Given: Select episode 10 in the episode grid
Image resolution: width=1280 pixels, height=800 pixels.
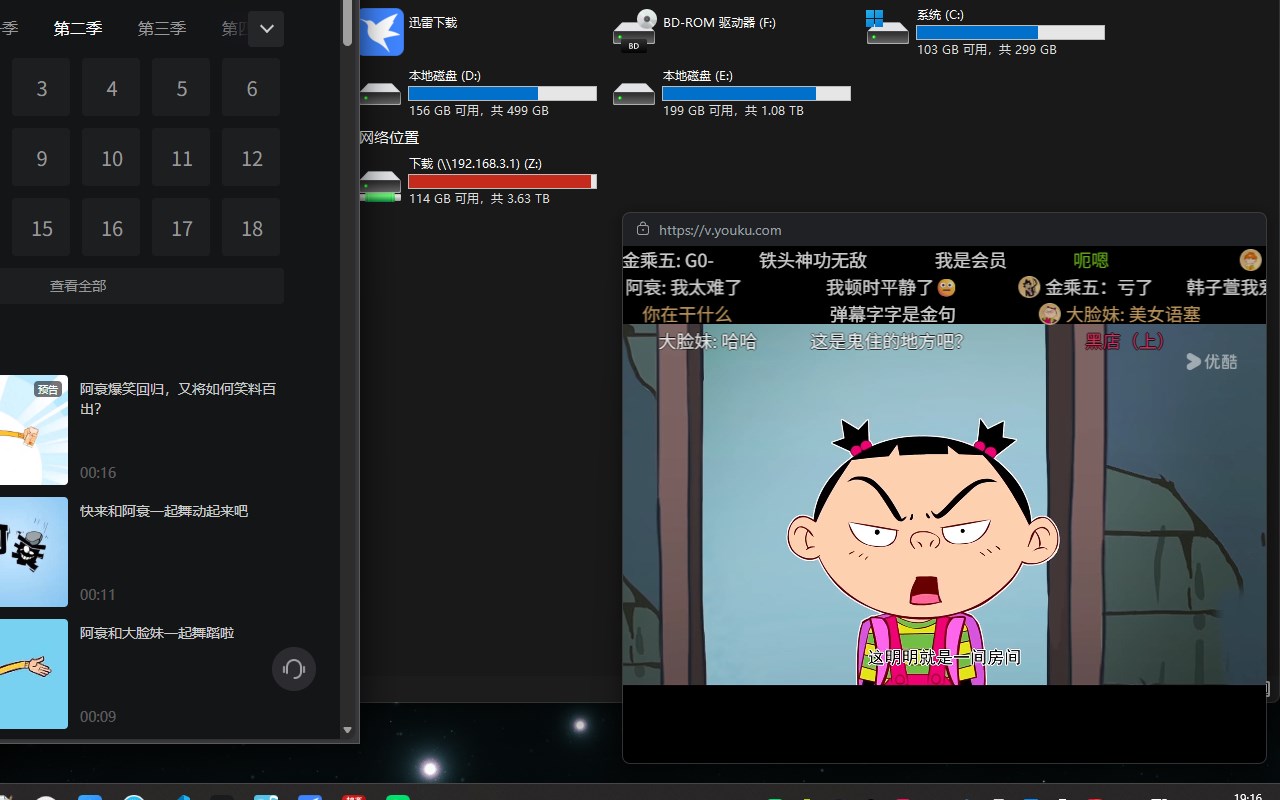Looking at the screenshot, I should [111, 159].
